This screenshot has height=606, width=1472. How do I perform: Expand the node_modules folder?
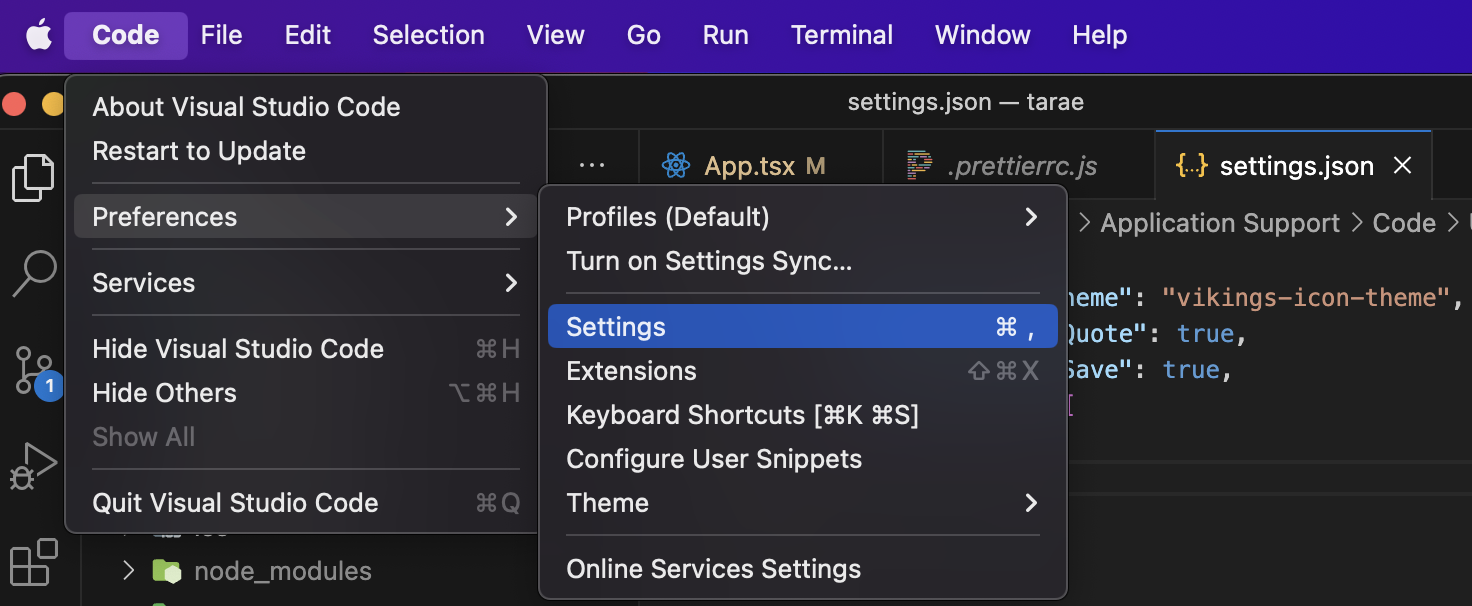click(128, 571)
